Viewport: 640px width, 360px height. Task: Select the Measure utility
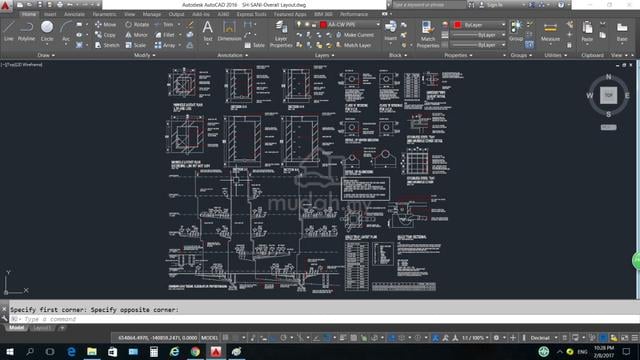(x=550, y=32)
